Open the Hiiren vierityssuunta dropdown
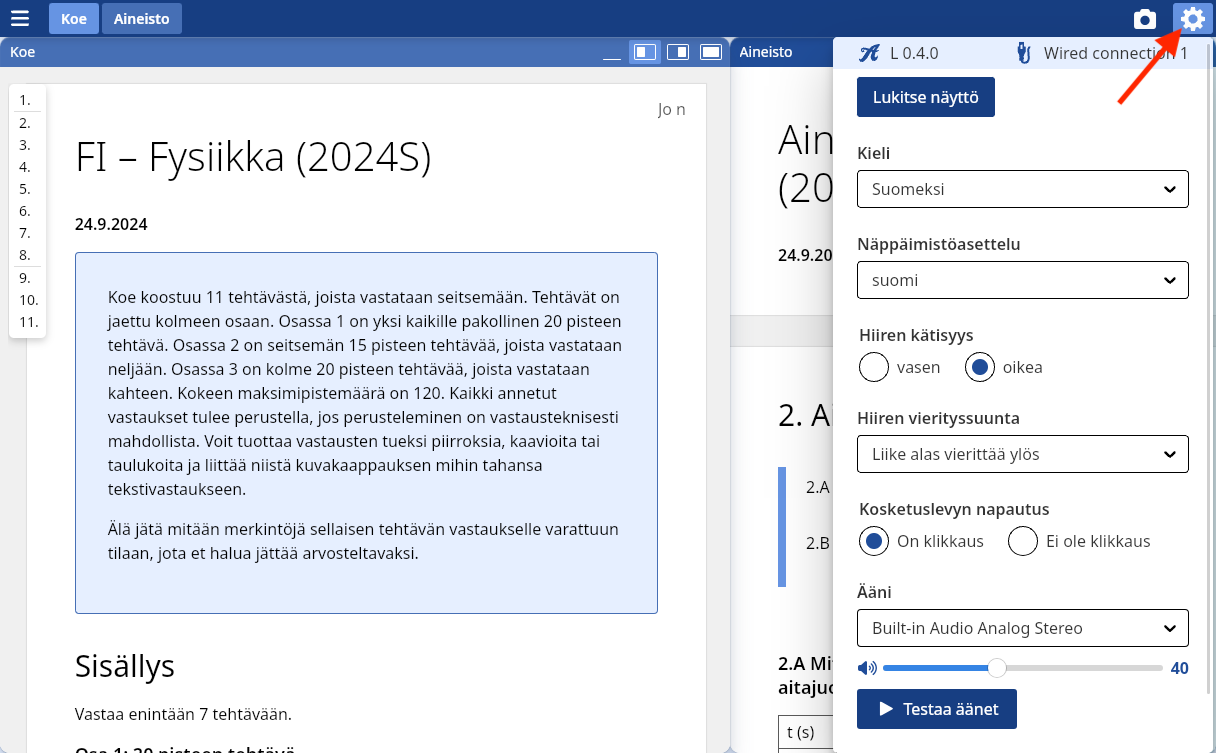 [x=1022, y=454]
